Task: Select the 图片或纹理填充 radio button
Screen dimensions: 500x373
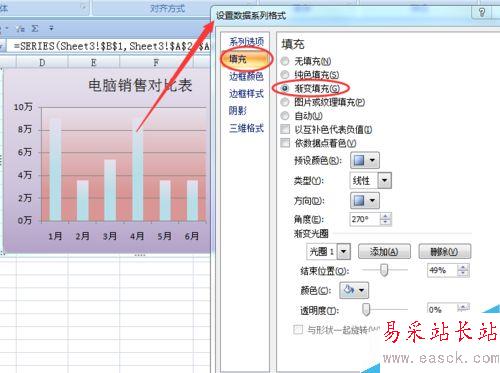Action: [285, 102]
